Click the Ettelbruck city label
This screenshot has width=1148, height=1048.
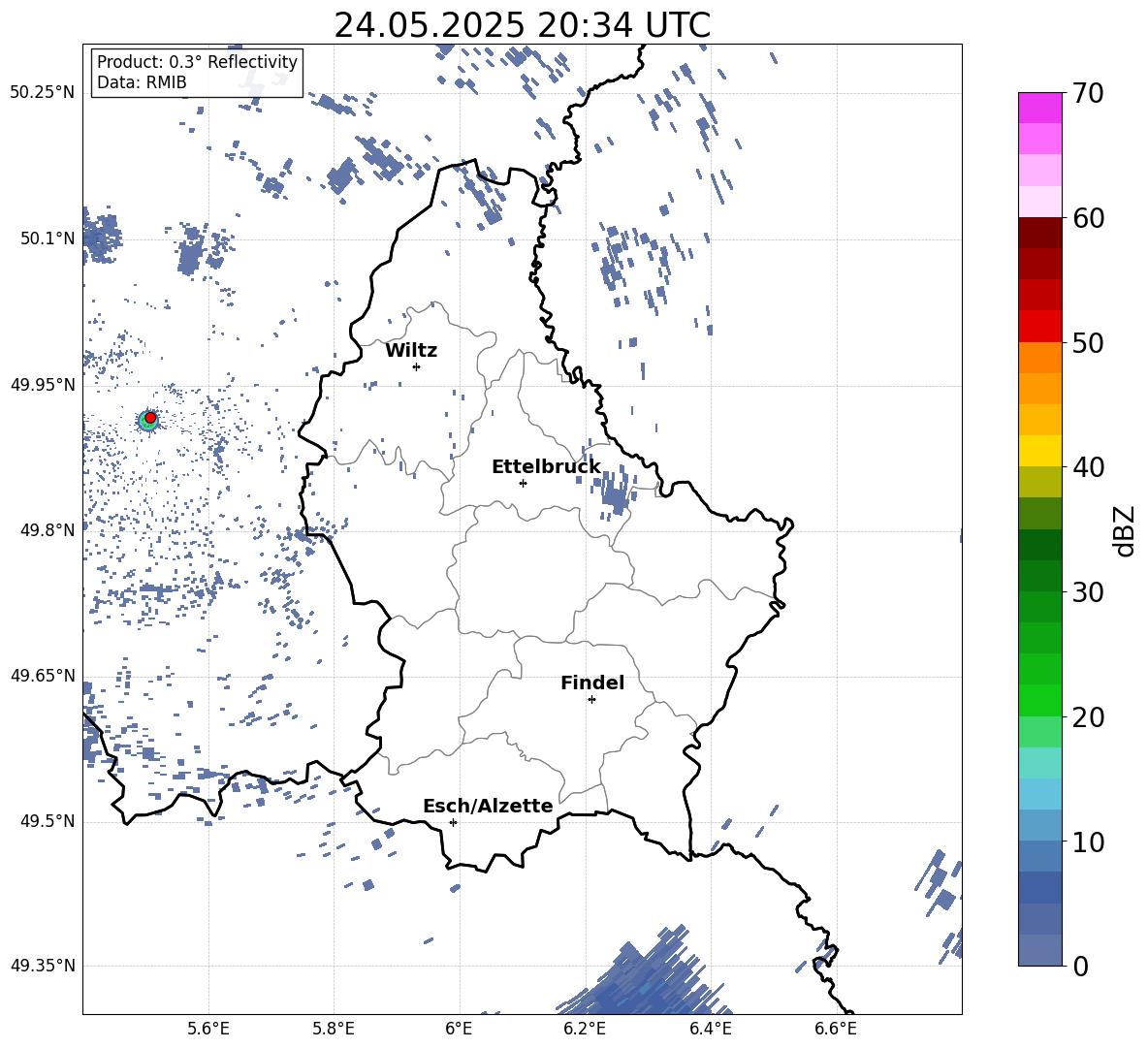coord(546,467)
